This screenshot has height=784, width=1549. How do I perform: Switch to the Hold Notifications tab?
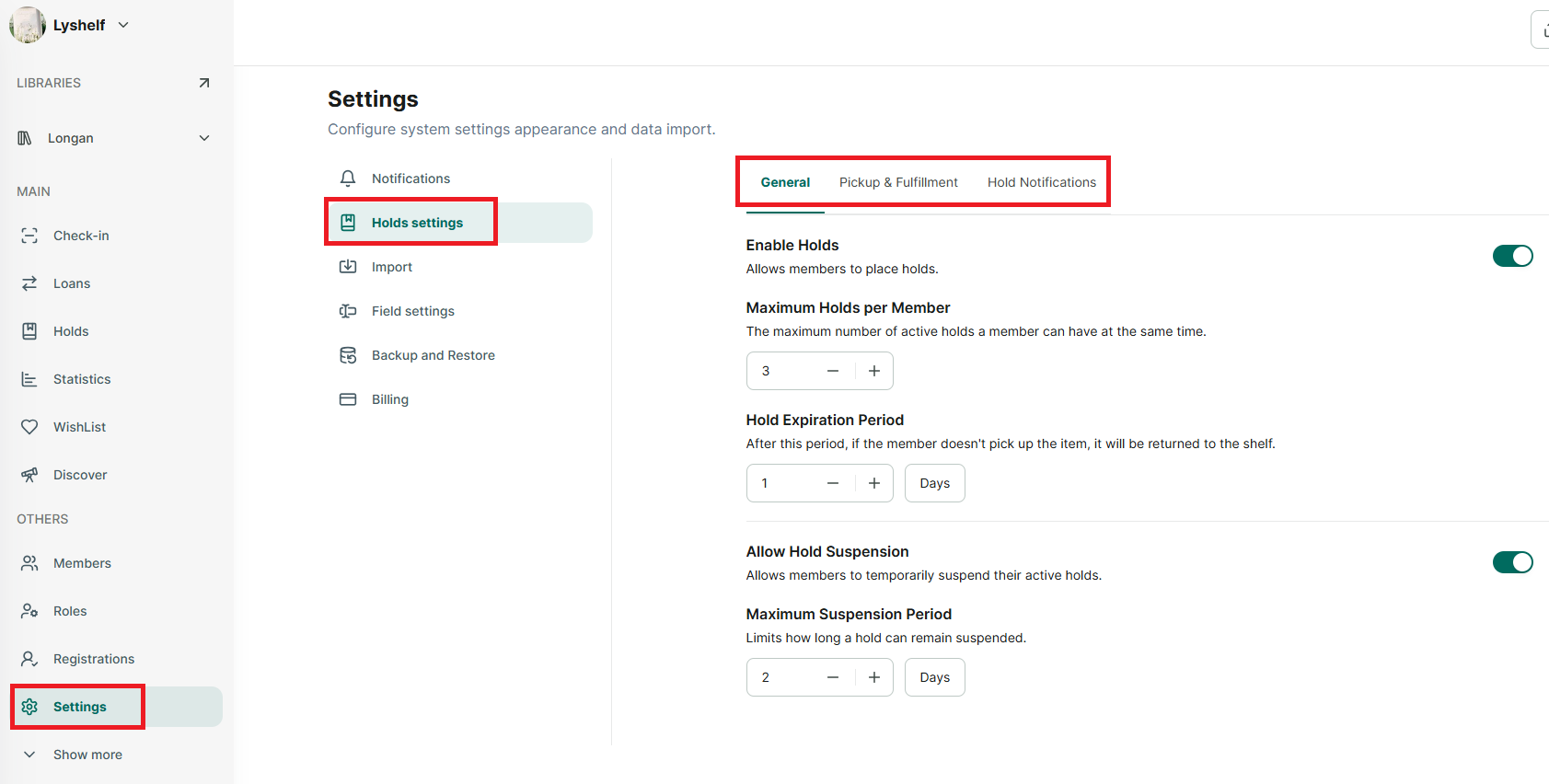point(1042,182)
